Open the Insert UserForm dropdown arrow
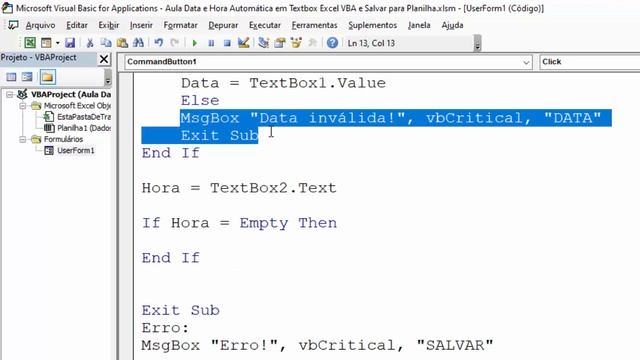The width and height of the screenshot is (640, 360). coord(58,43)
